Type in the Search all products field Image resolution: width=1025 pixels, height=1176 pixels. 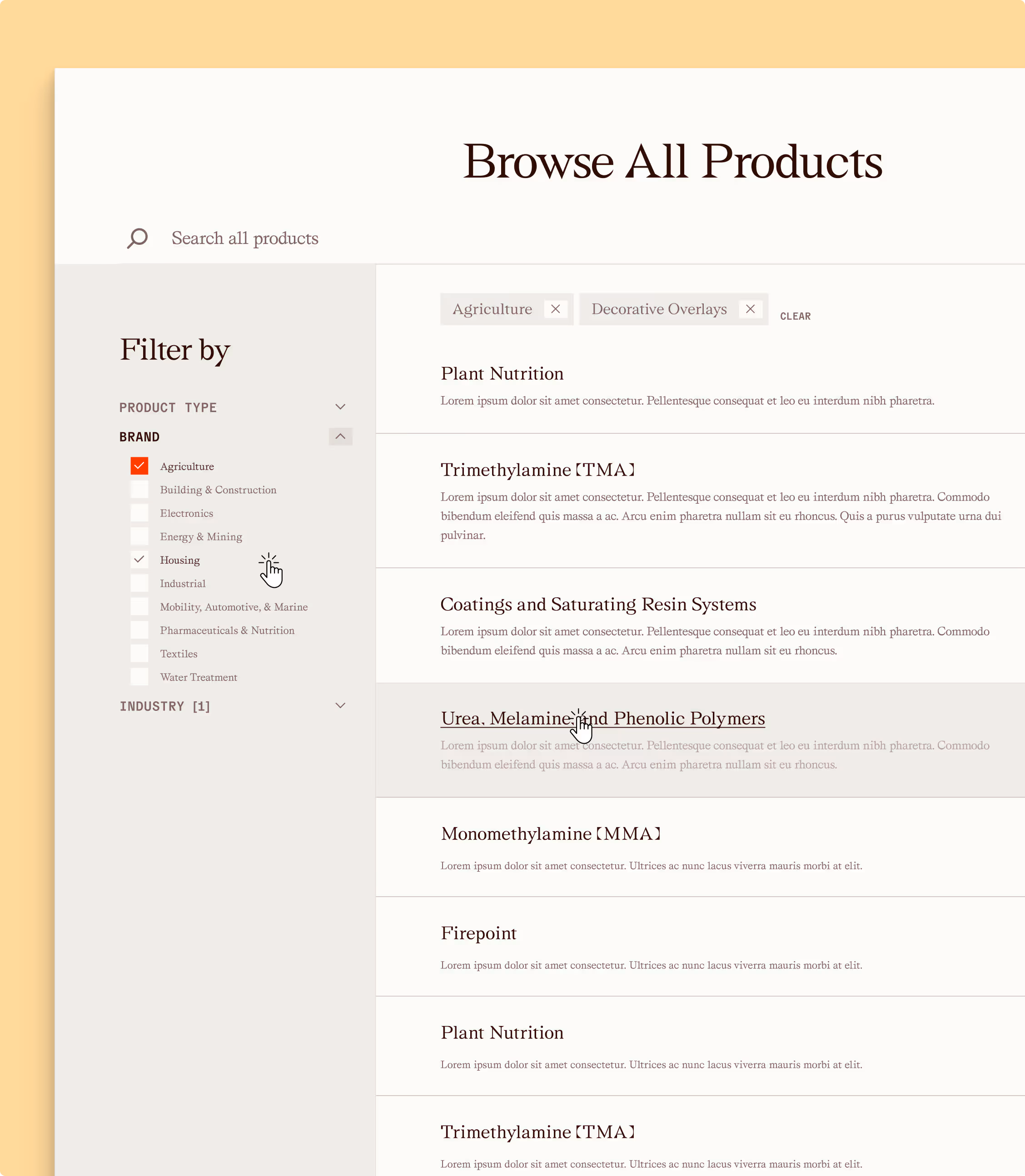tap(400, 238)
